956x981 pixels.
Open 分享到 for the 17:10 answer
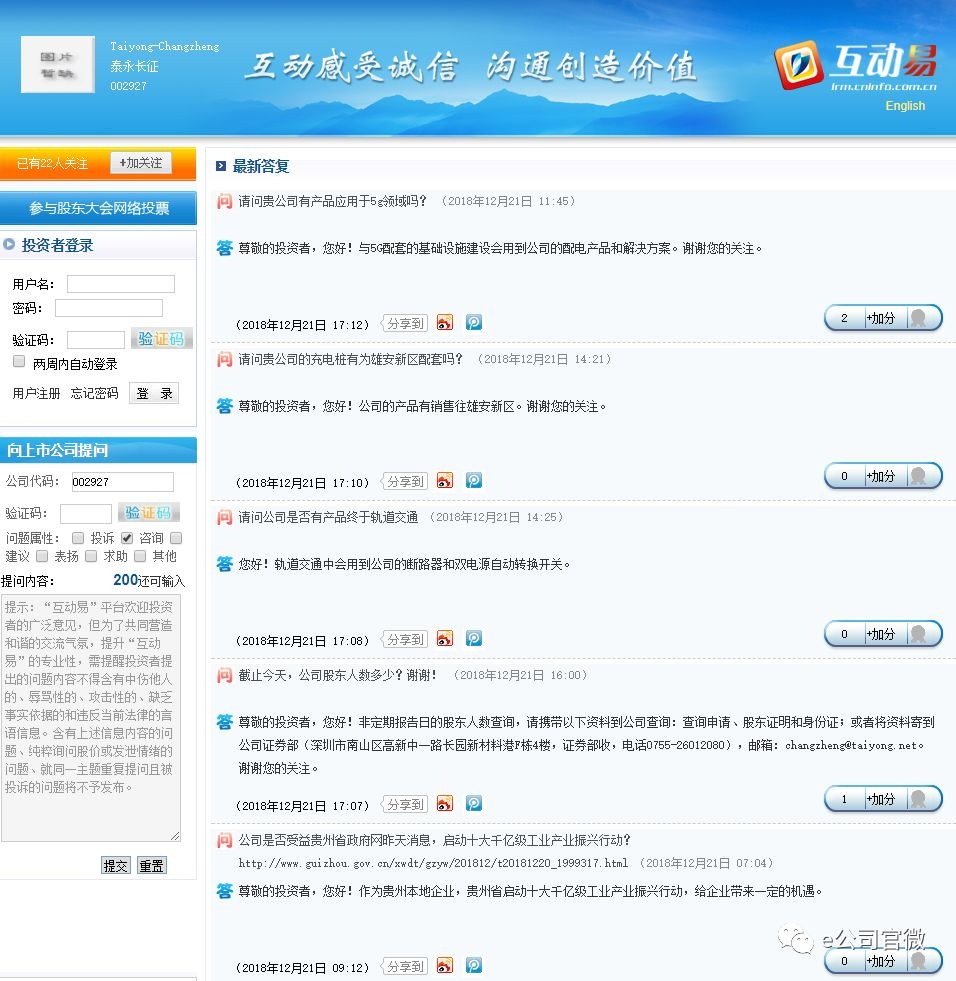tap(404, 481)
